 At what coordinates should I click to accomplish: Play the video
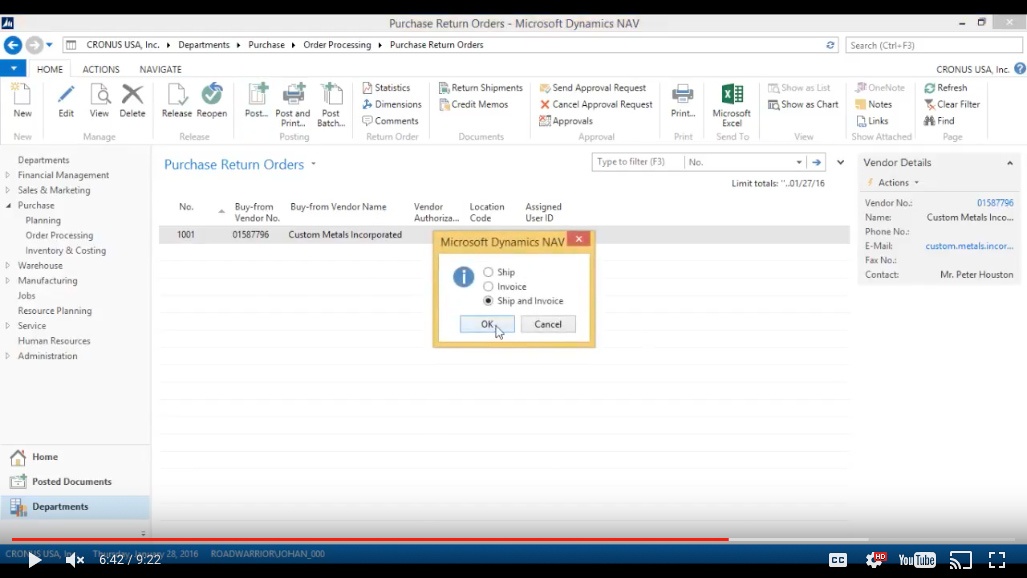34,560
